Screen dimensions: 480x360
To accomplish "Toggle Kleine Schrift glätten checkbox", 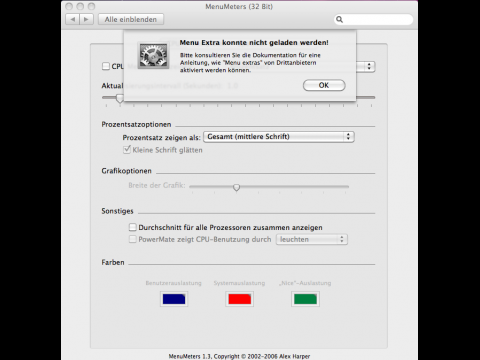I will [127, 150].
